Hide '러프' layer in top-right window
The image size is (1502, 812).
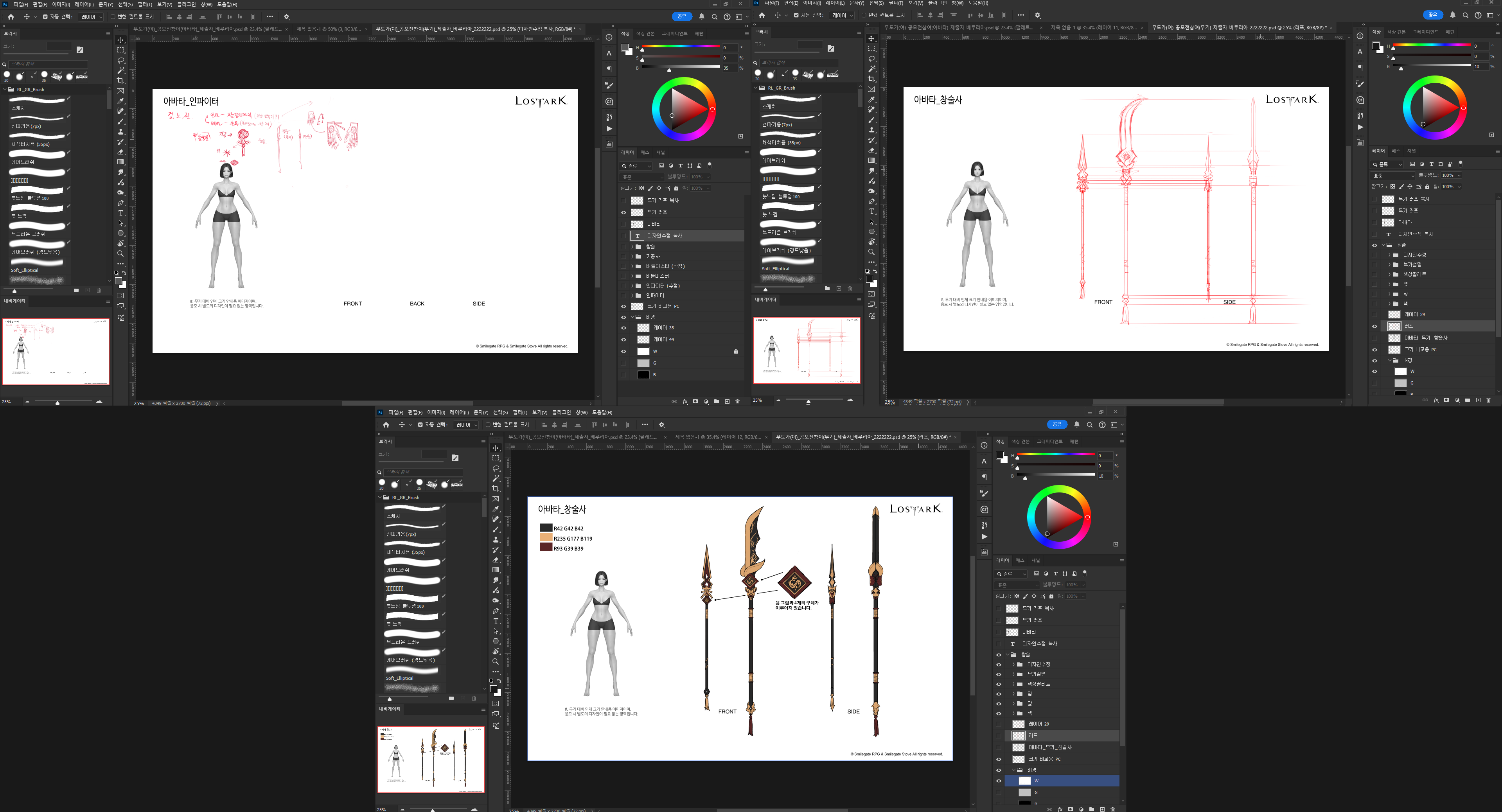1374,327
